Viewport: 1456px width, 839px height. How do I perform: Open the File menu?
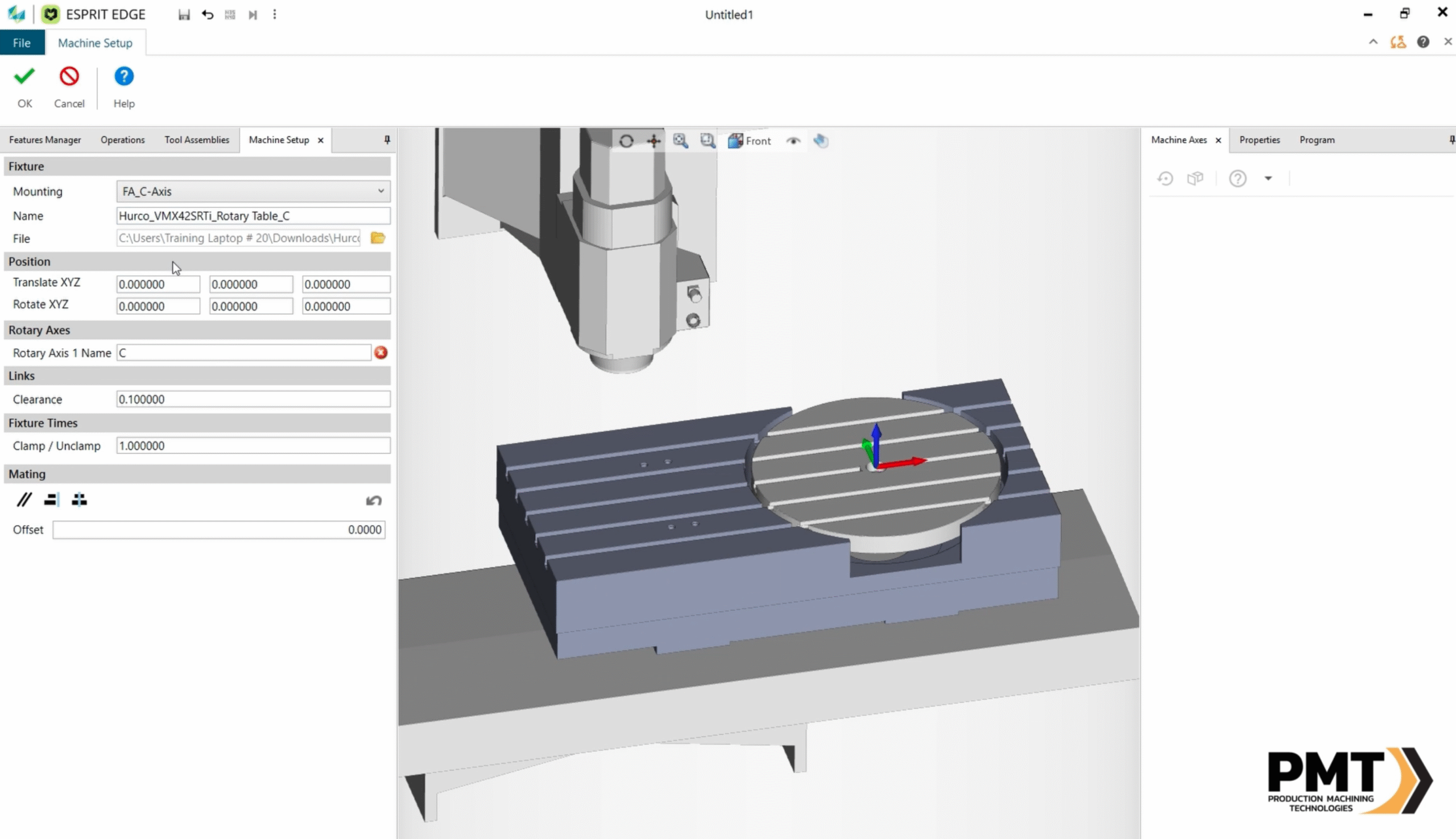pyautogui.click(x=22, y=43)
